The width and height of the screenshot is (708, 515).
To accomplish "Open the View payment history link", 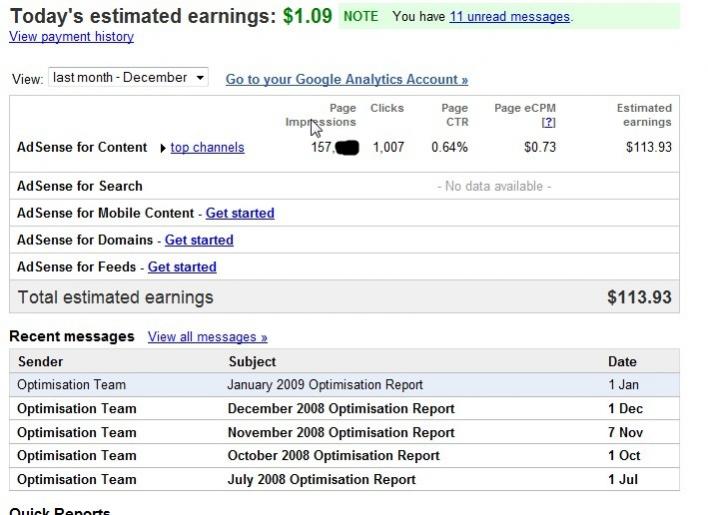I will [71, 37].
